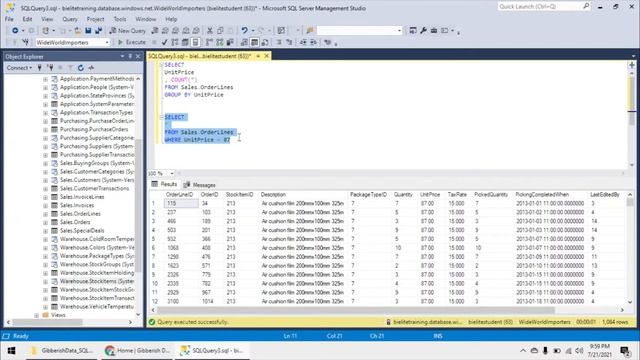
Task: Click the New Query toolbar button
Action: (x=127, y=31)
